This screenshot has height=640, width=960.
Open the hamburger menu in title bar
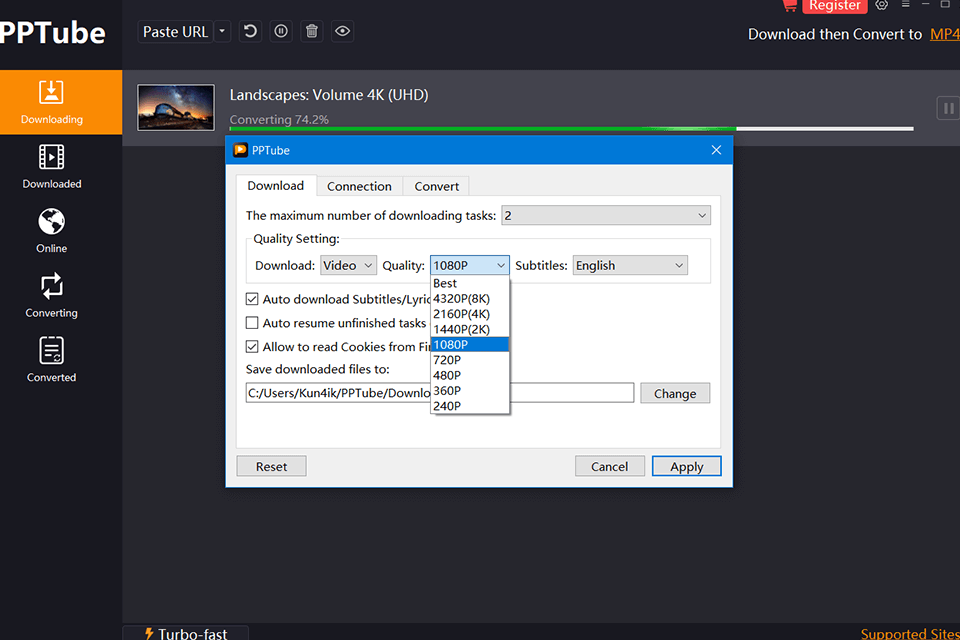point(906,4)
